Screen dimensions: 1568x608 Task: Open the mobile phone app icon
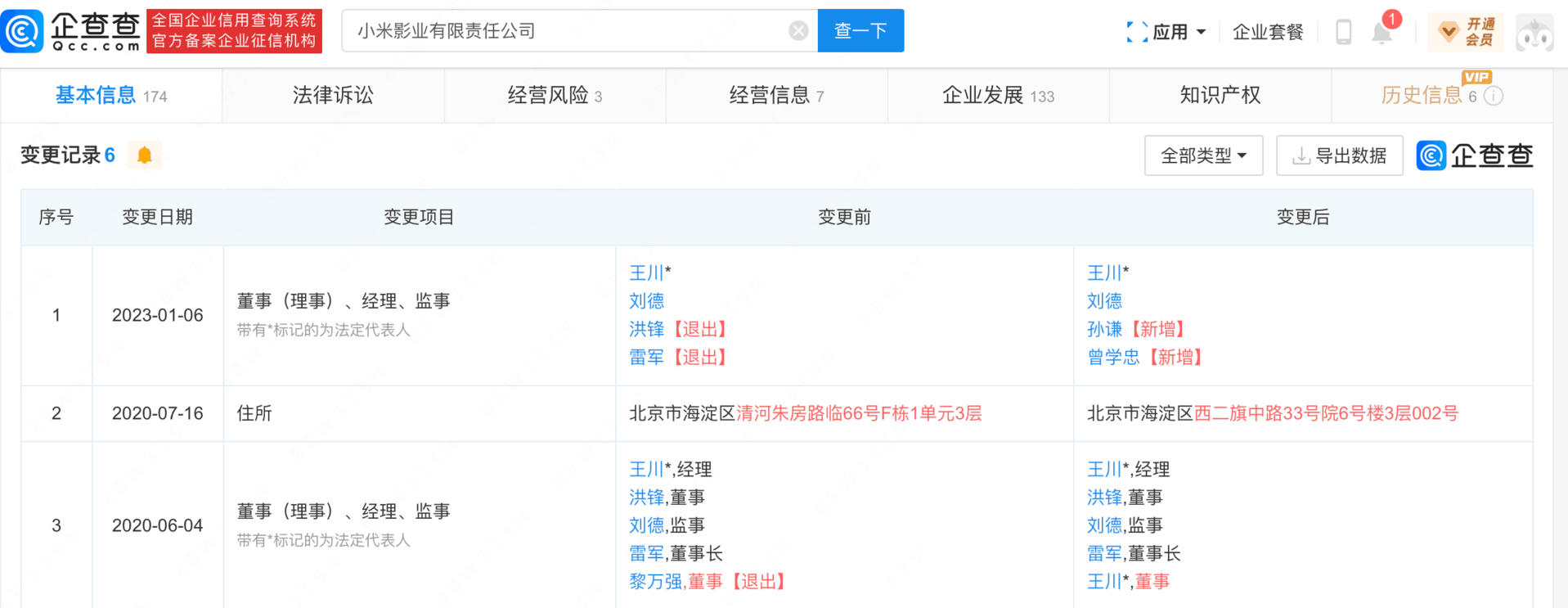click(1343, 32)
